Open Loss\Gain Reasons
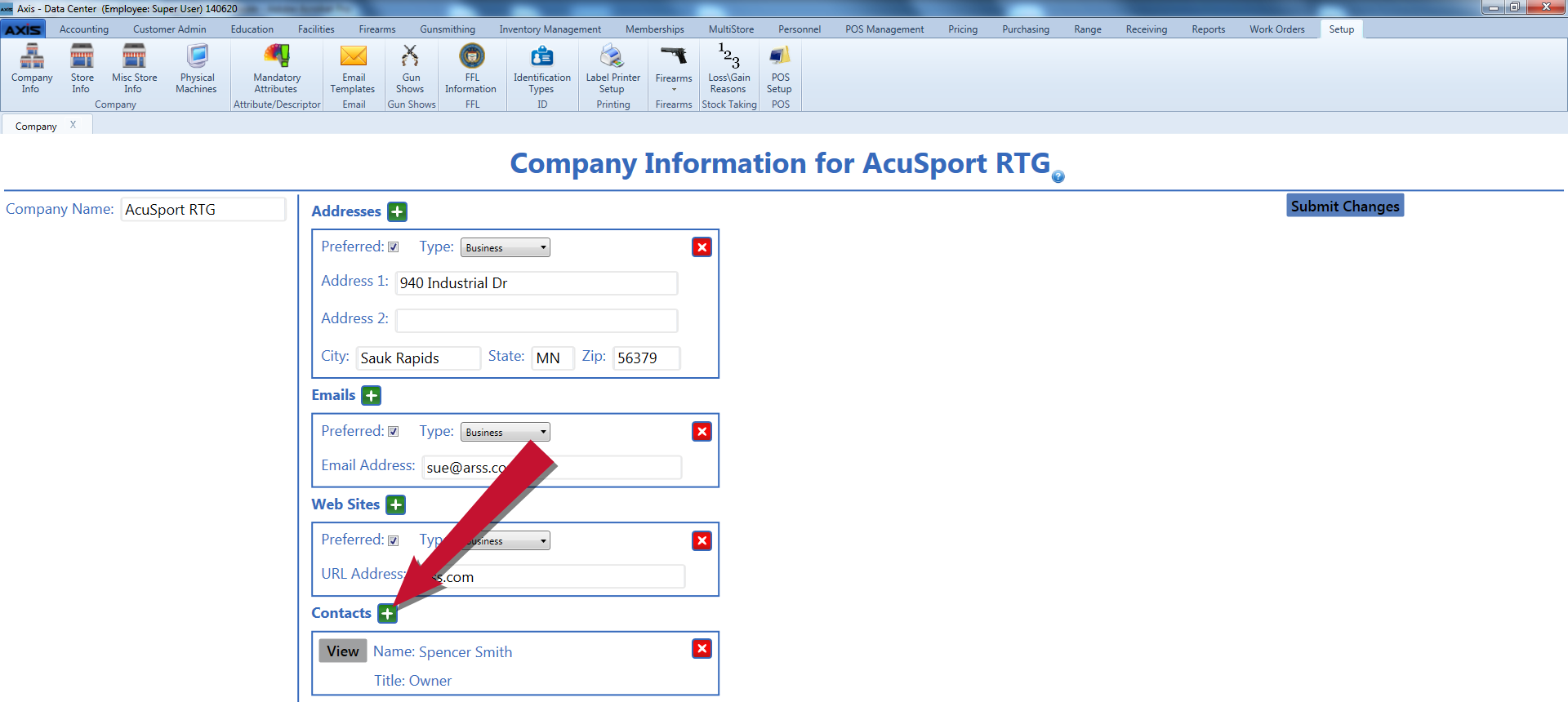1568x702 pixels. click(728, 69)
